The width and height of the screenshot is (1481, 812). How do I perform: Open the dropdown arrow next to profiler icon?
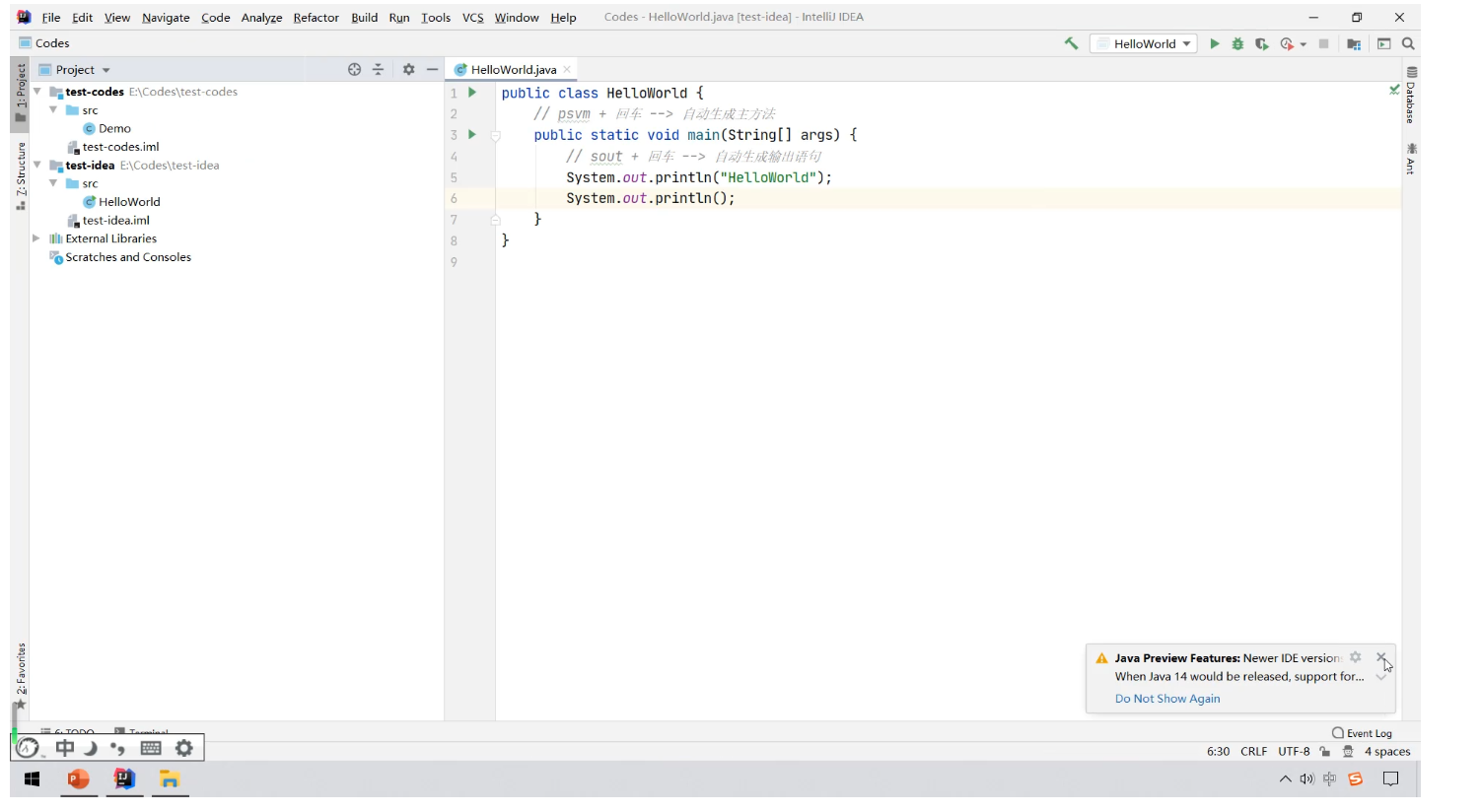pyautogui.click(x=1303, y=44)
